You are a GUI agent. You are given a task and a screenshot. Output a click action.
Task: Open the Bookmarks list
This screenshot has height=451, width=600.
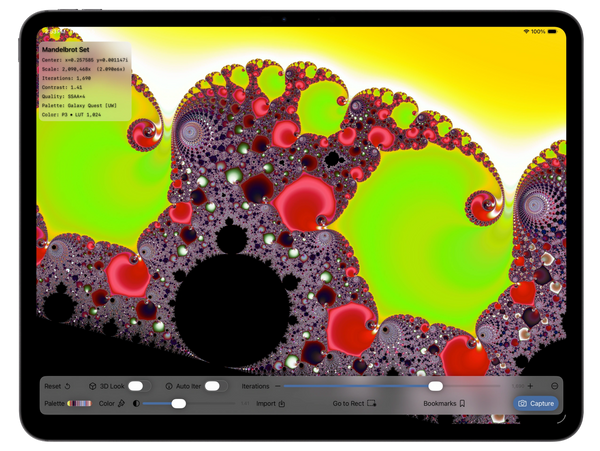(x=444, y=404)
